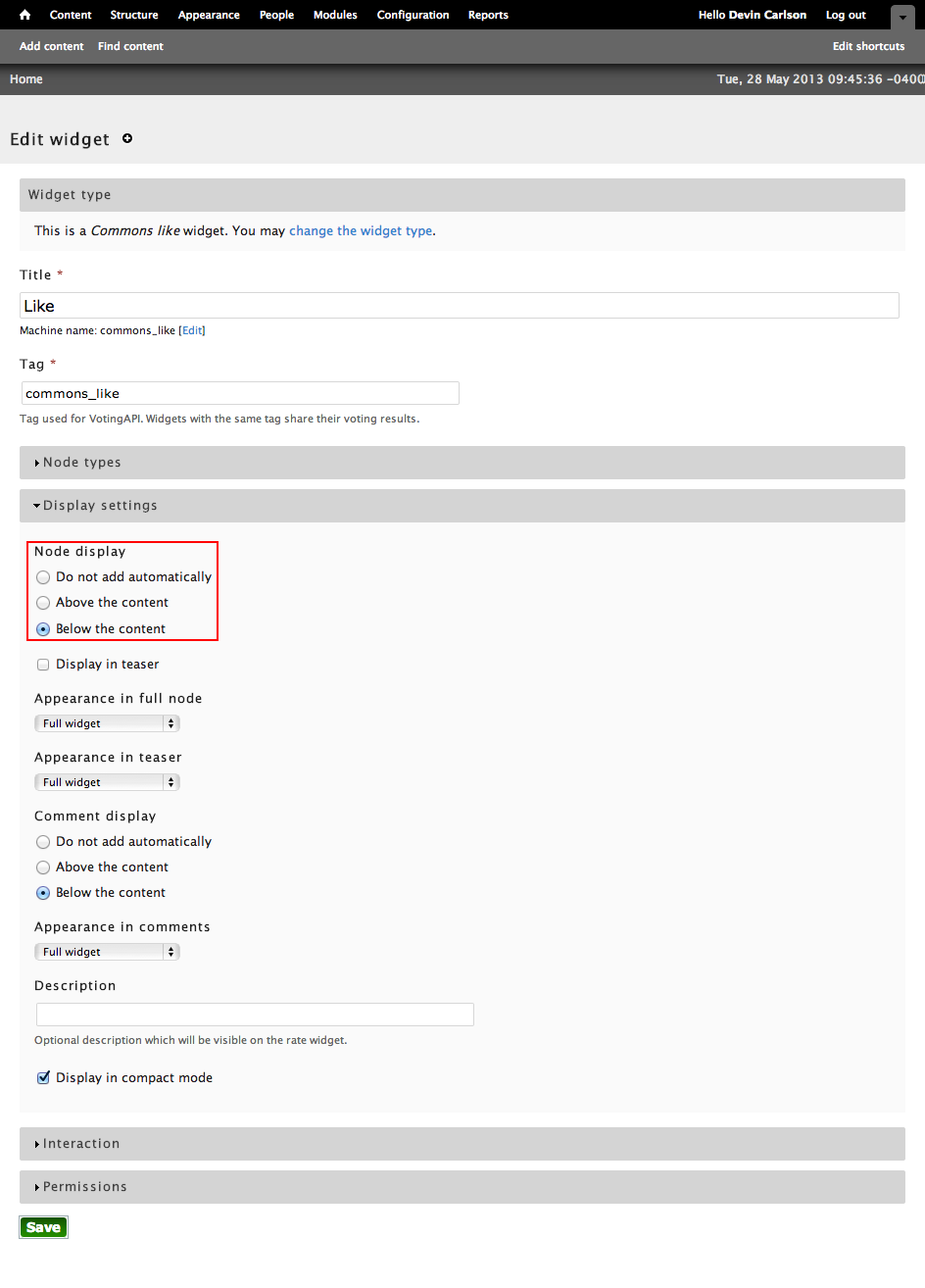Expand the Node types section
The width and height of the screenshot is (925, 1288).
83,462
